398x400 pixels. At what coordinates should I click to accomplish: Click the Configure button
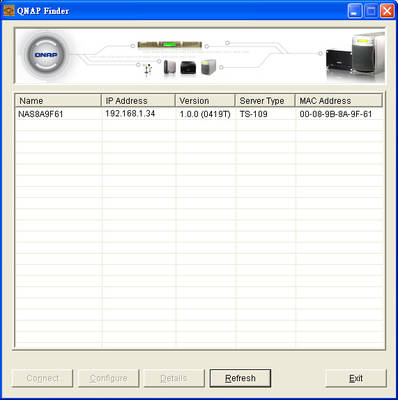[108, 378]
